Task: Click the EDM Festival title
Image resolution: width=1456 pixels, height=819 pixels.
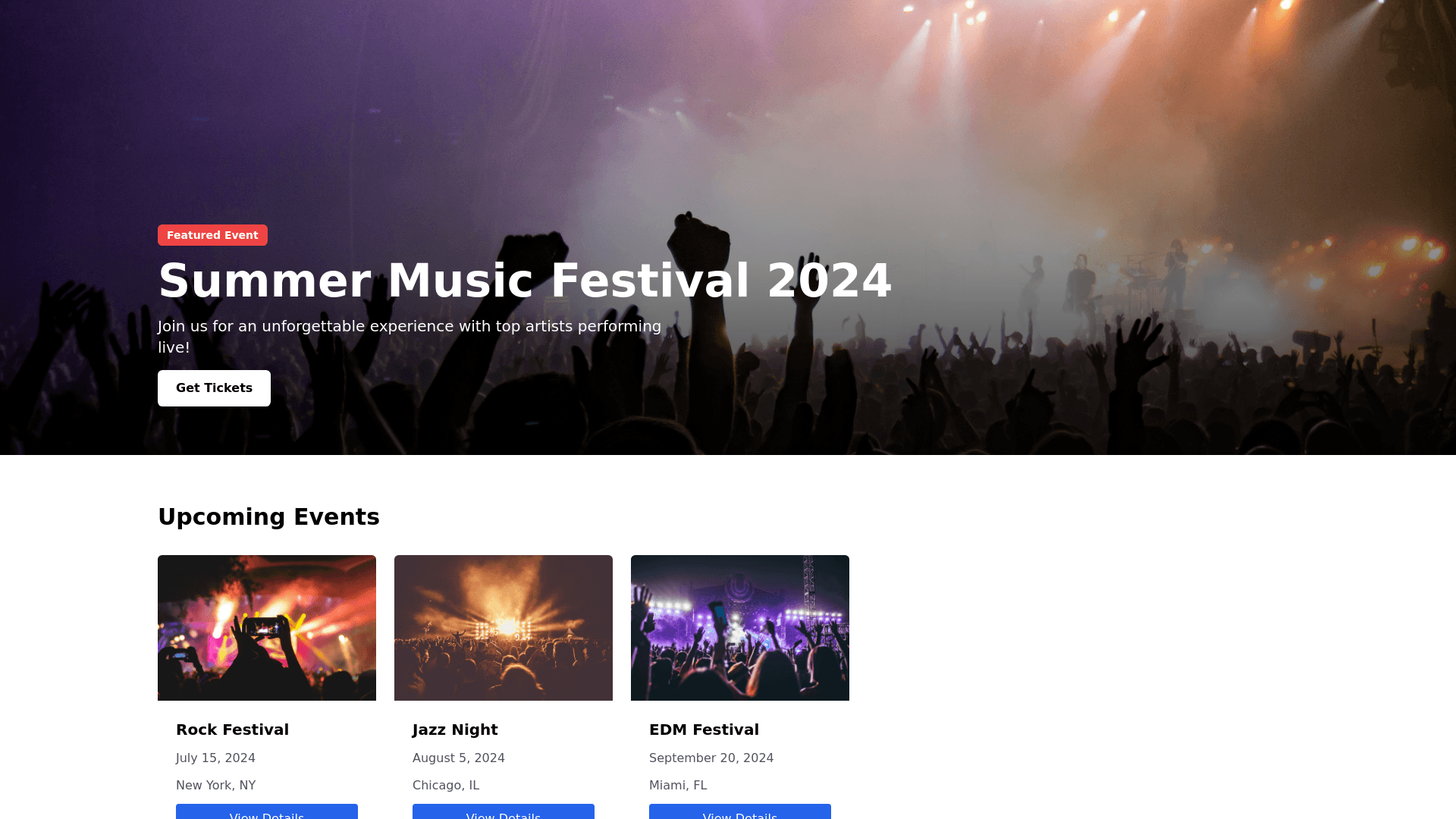Action: point(704,730)
